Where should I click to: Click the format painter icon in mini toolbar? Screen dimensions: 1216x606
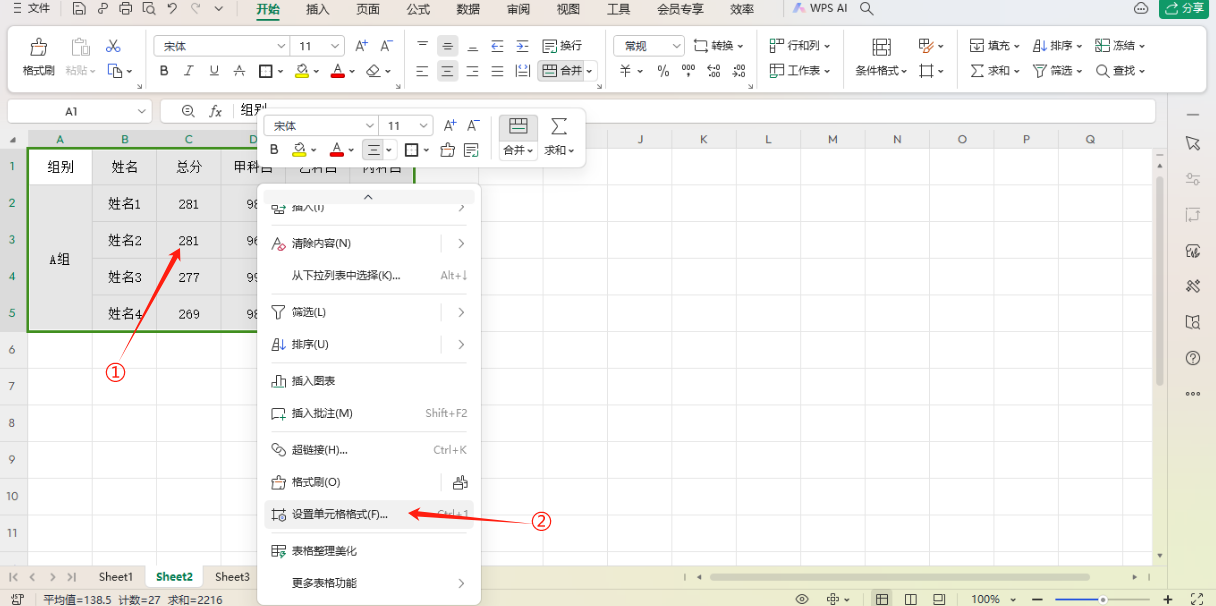tap(447, 150)
